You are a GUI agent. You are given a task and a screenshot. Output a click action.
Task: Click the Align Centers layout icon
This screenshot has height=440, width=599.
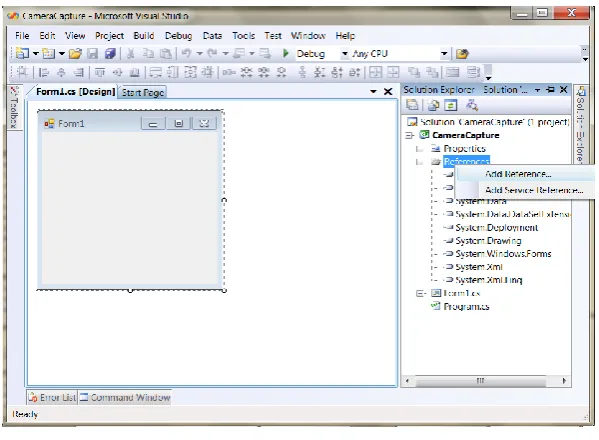(61, 72)
